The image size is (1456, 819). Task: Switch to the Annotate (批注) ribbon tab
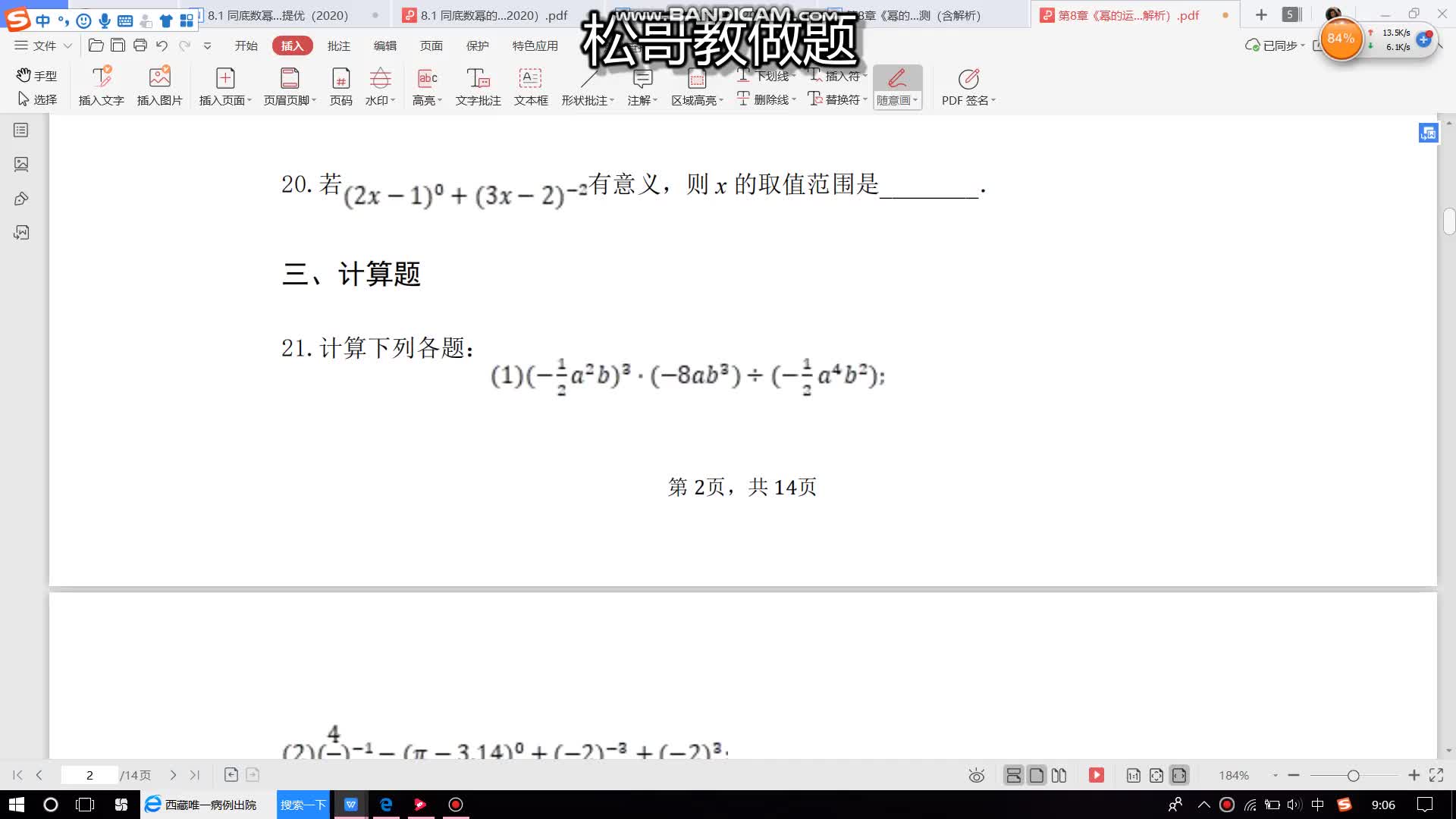point(339,45)
